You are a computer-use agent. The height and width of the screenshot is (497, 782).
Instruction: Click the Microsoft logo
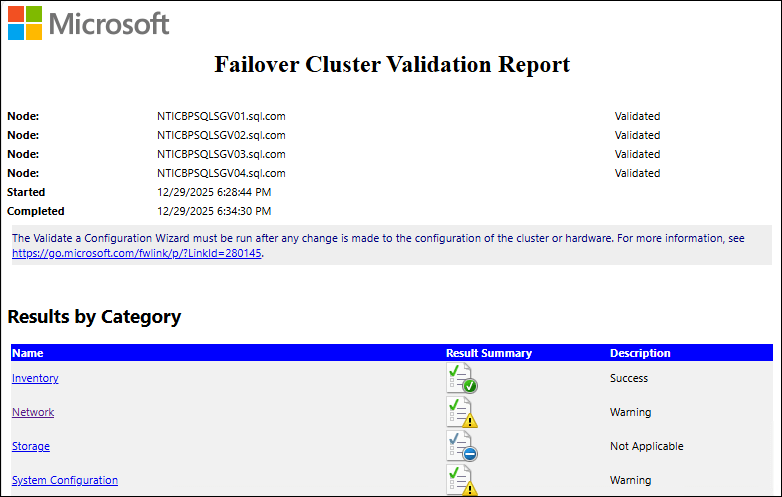tap(88, 24)
